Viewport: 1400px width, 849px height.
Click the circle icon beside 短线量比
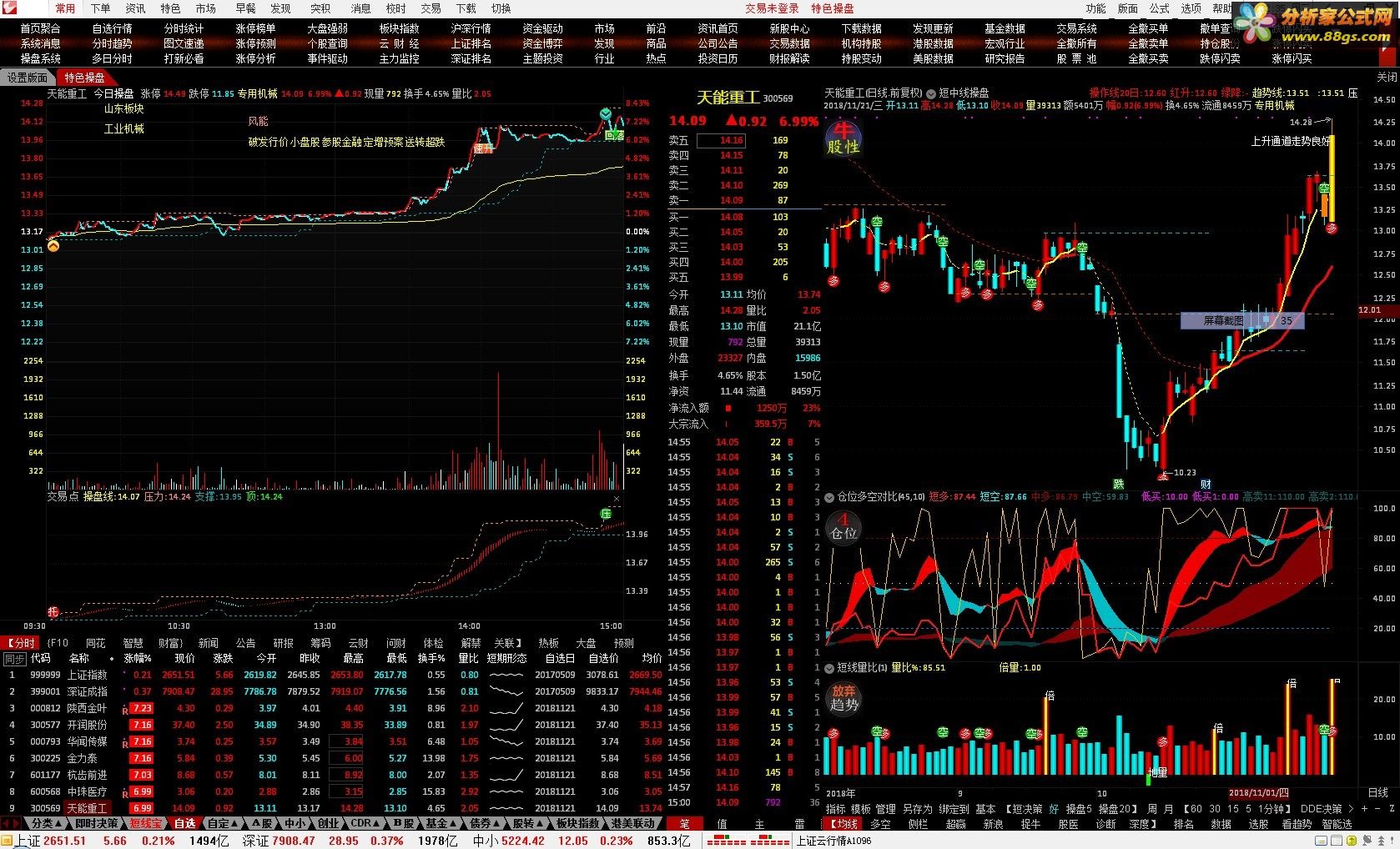coord(829,668)
